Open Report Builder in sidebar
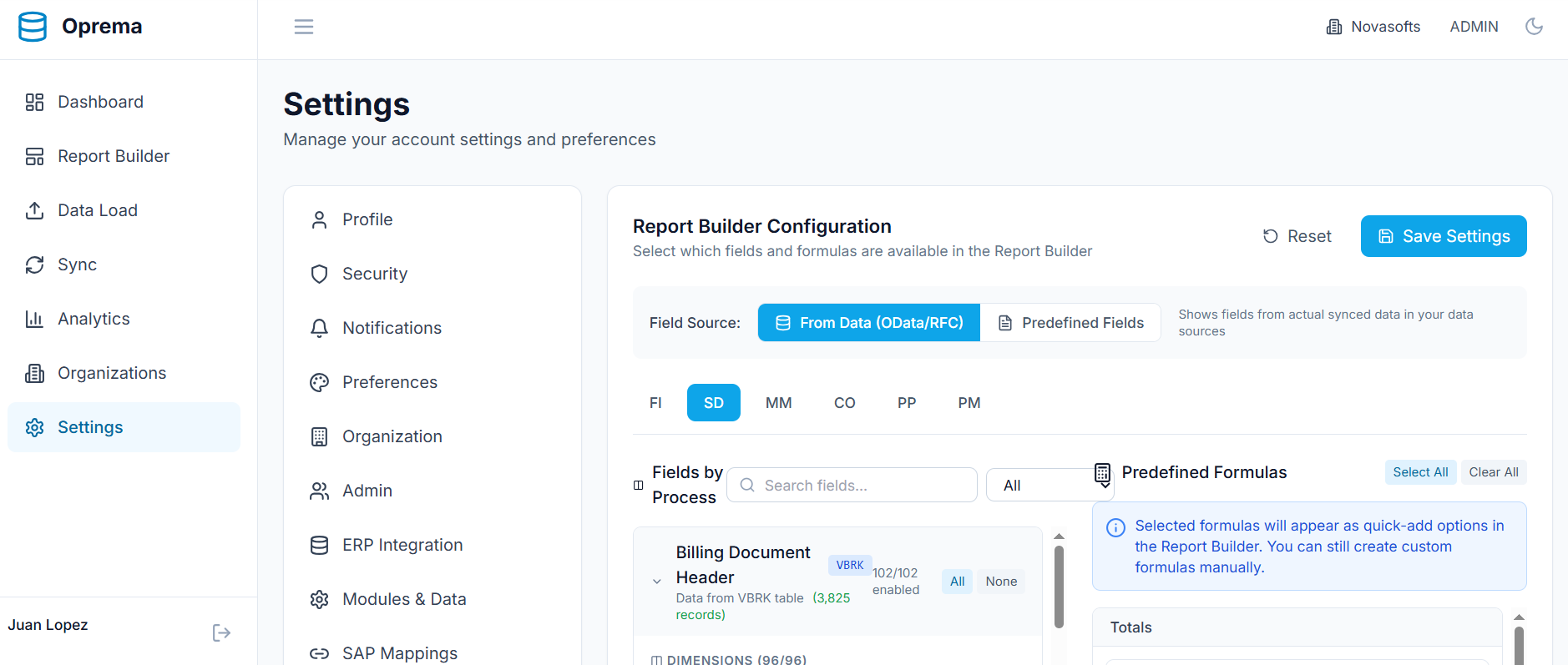1568x665 pixels. tap(124, 156)
